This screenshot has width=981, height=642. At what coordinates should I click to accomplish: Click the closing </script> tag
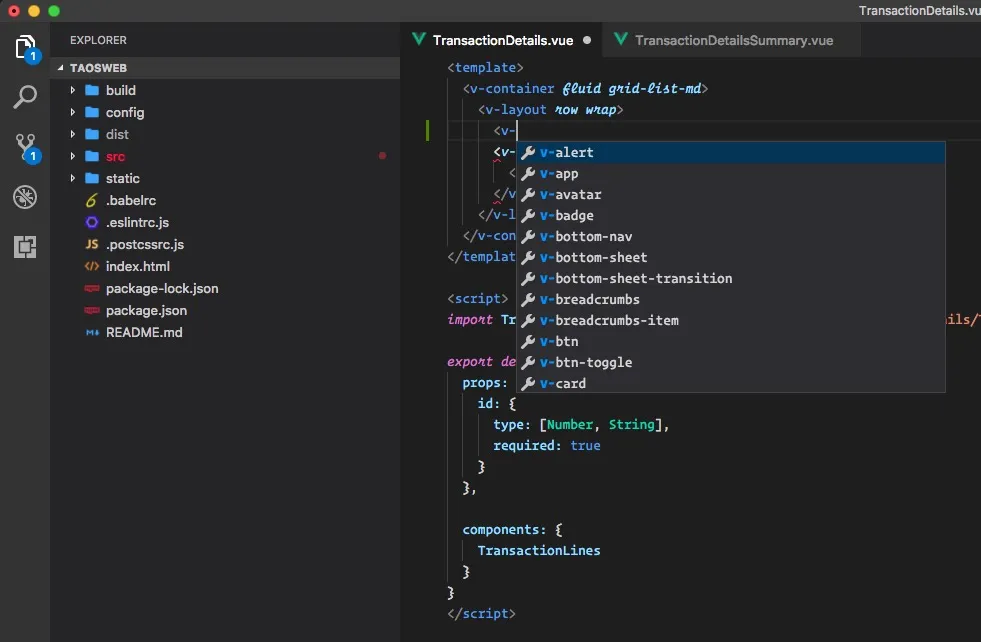click(x=481, y=614)
